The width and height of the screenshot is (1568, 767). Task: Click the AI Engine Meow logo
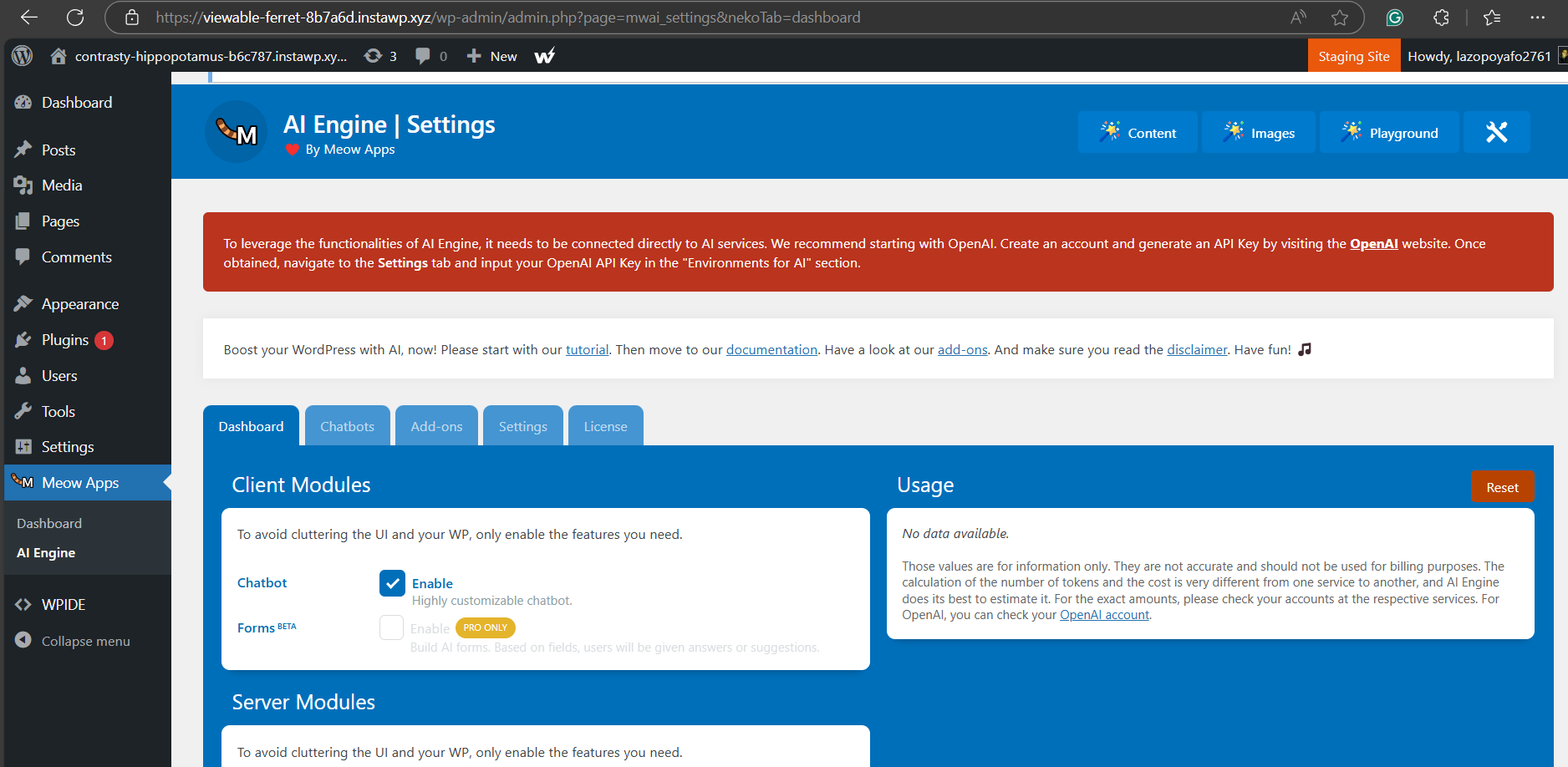tap(237, 132)
